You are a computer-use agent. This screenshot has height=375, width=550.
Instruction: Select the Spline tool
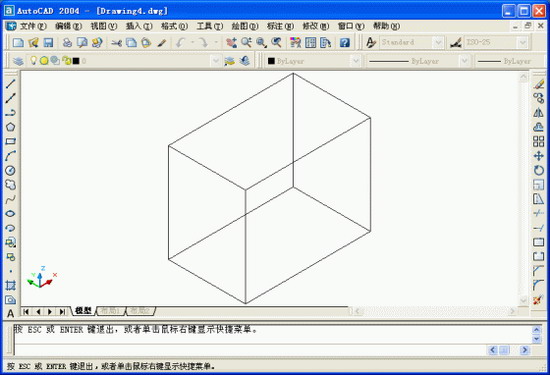pyautogui.click(x=11, y=199)
